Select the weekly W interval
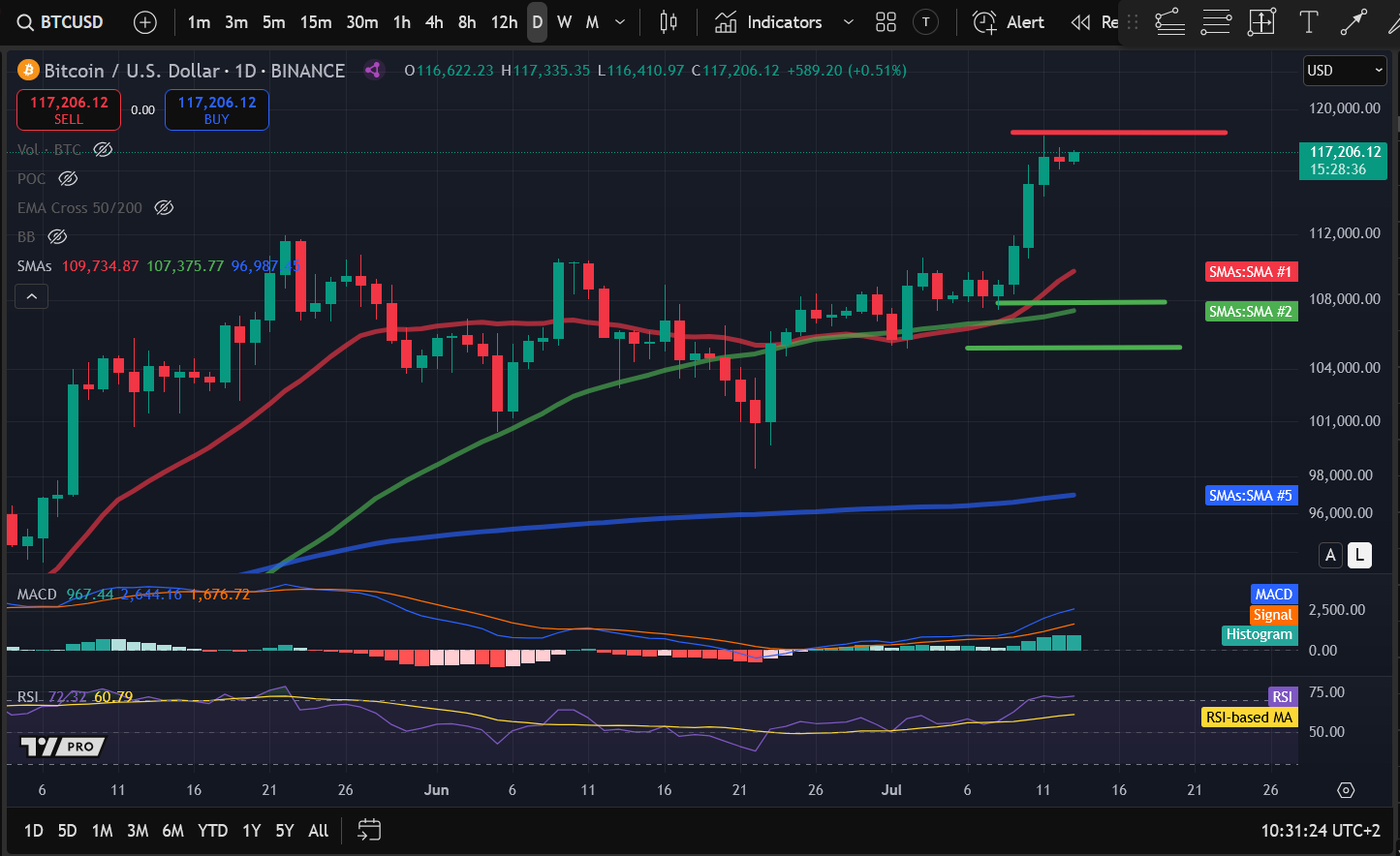This screenshot has width=1400, height=856. point(564,22)
